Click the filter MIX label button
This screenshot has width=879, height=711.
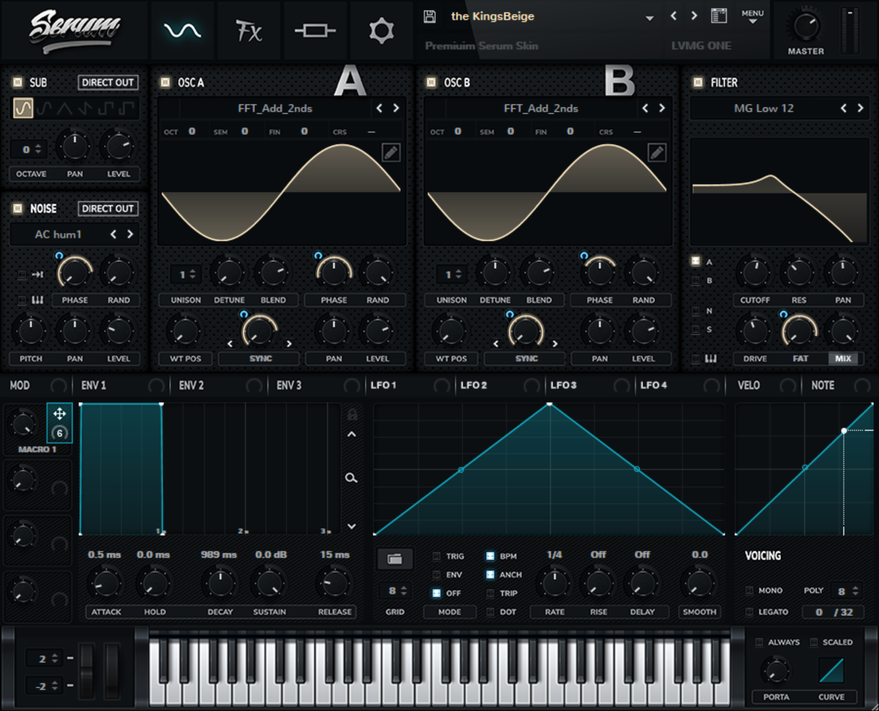tap(843, 358)
